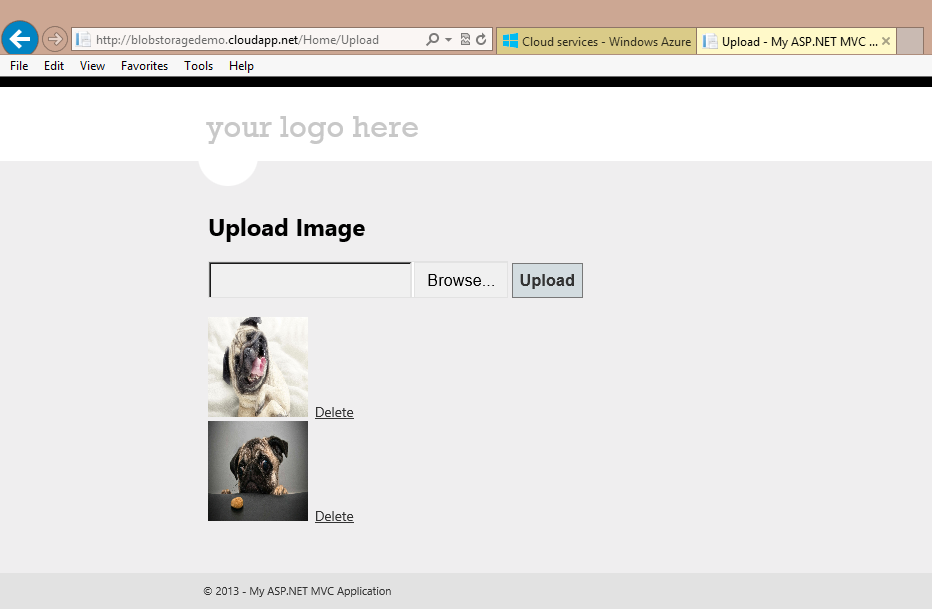The height and width of the screenshot is (609, 932).
Task: Refresh the page with the reload icon
Action: click(481, 39)
